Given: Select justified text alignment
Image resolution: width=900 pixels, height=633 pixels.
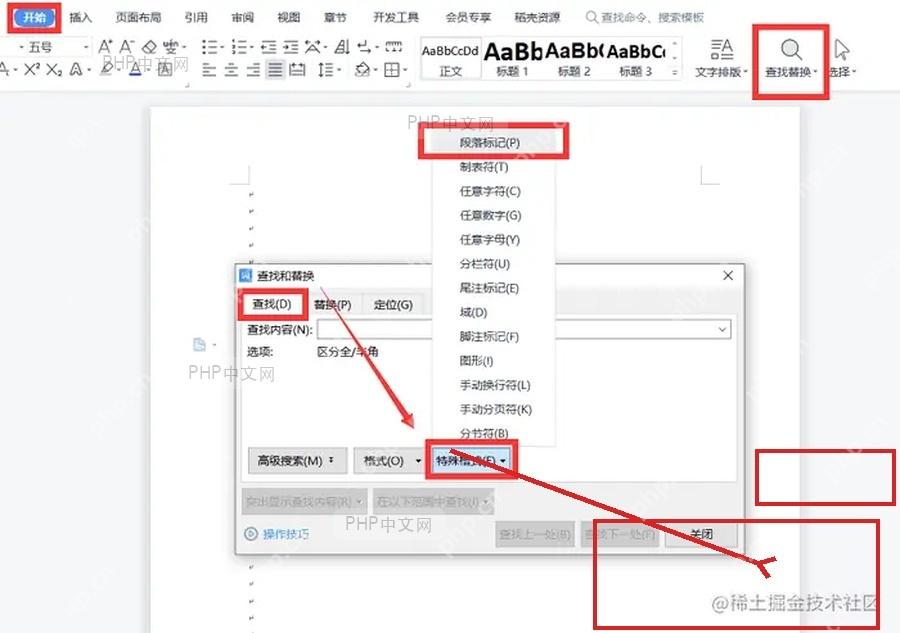Looking at the screenshot, I should pos(276,71).
